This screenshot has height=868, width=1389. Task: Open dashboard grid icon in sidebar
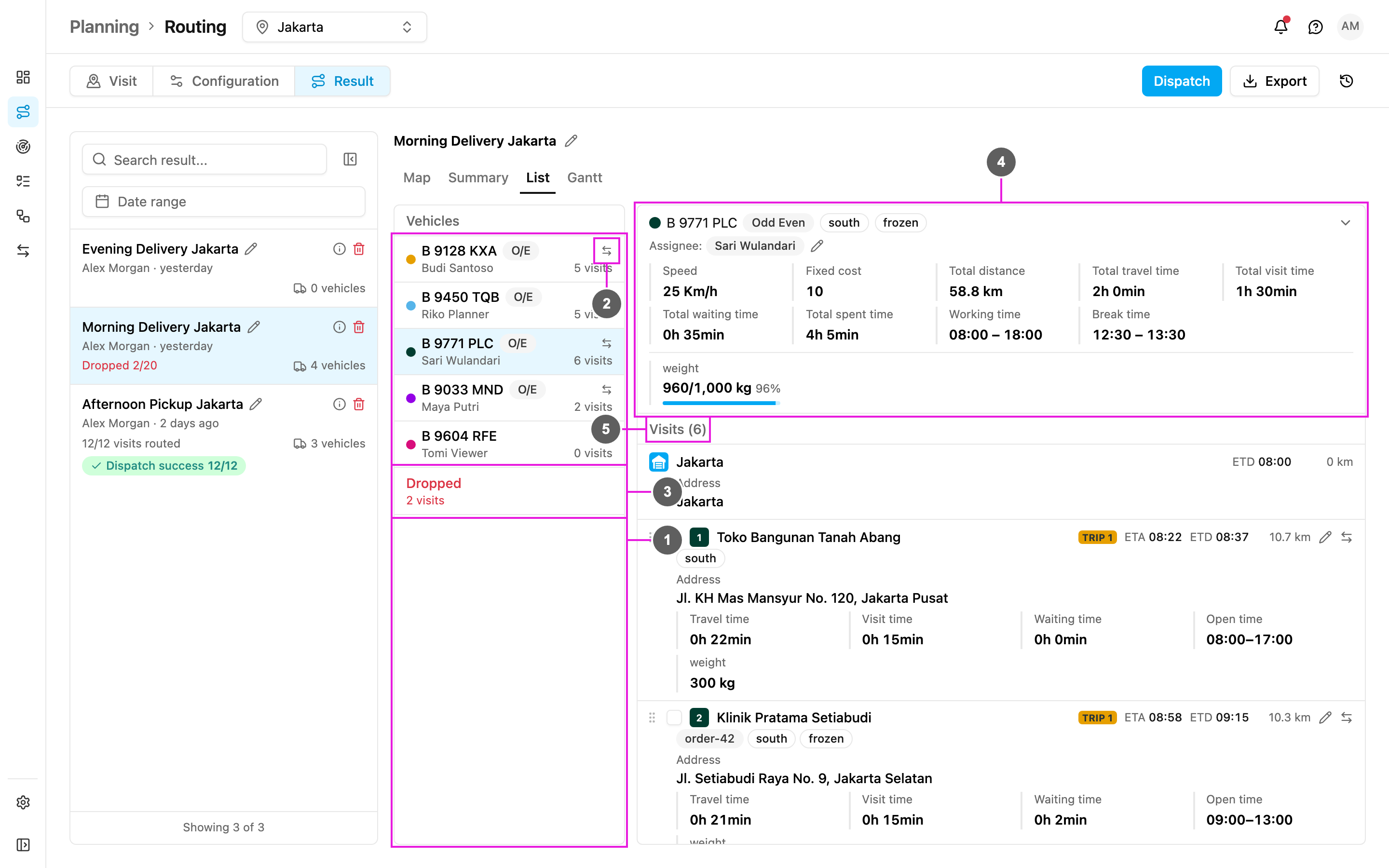pyautogui.click(x=23, y=77)
